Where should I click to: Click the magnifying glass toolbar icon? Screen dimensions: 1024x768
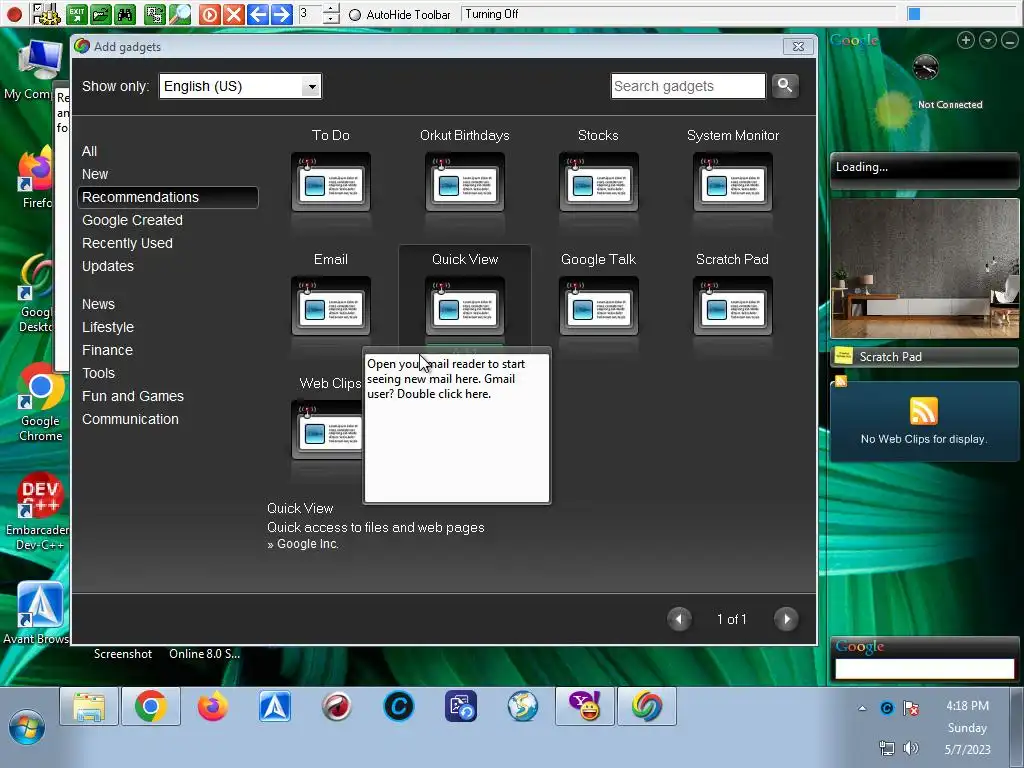(x=180, y=14)
